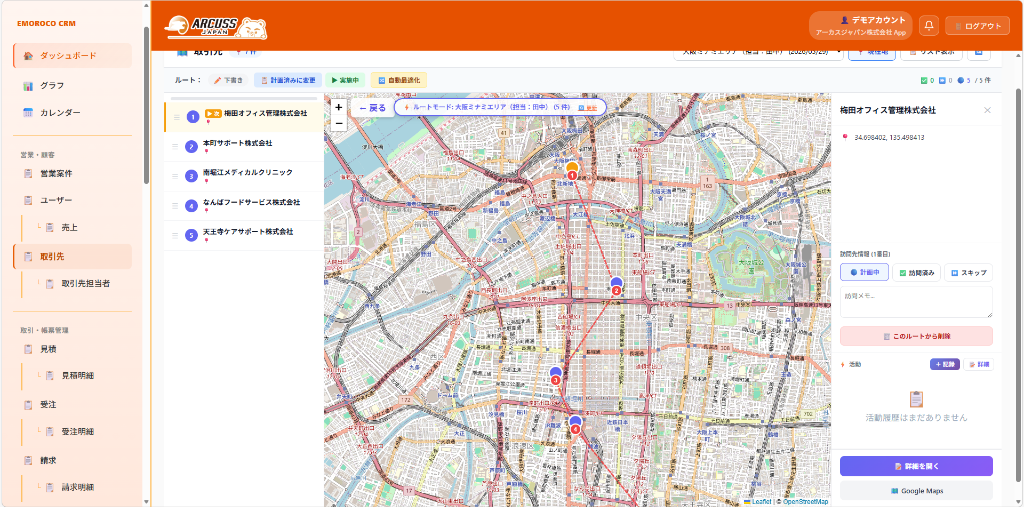
Task: Click the カレンダー calendar icon
Action: coord(28,112)
